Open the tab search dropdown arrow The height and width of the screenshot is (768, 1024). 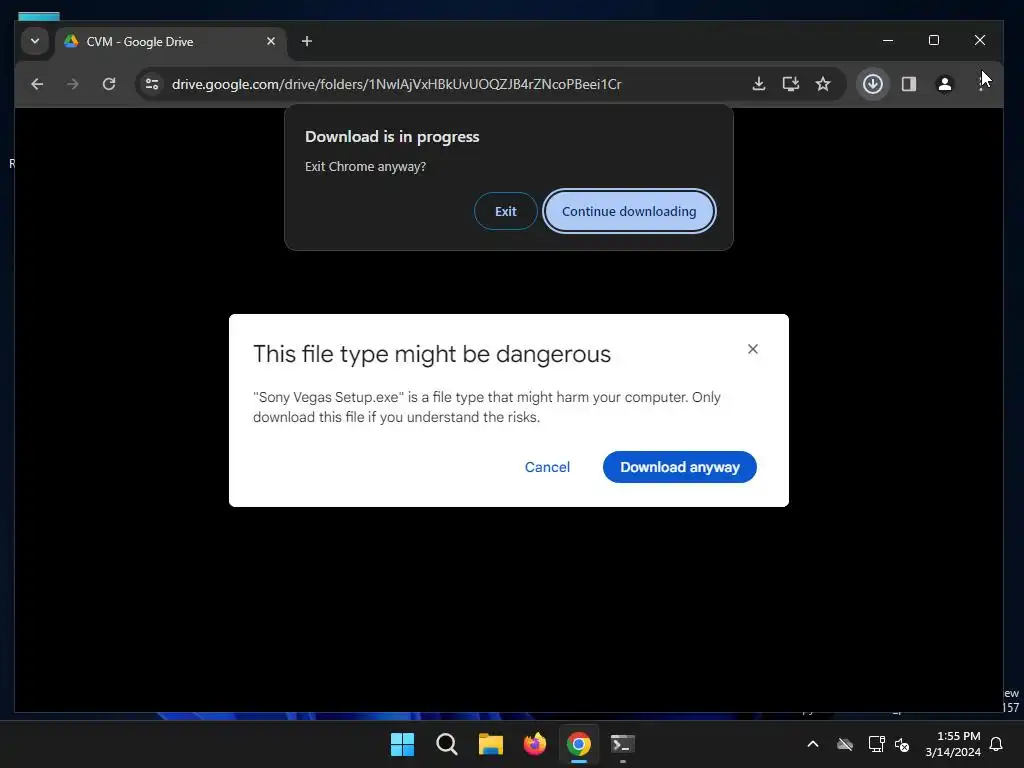click(35, 41)
